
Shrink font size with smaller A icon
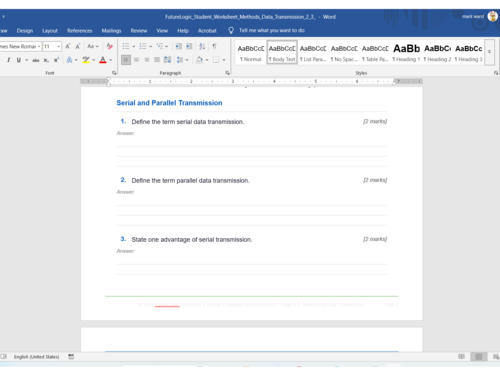[78, 46]
